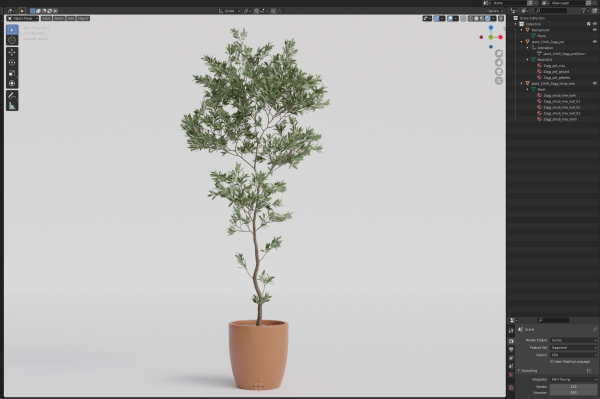Open the Render properties tab
The image size is (600, 399).
pos(511,341)
